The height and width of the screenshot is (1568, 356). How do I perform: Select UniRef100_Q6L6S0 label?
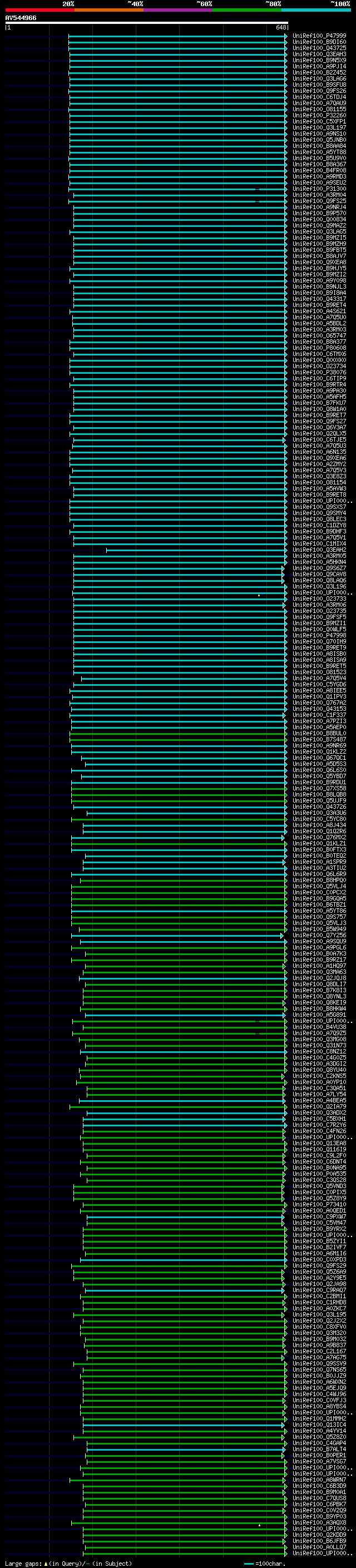click(319, 770)
